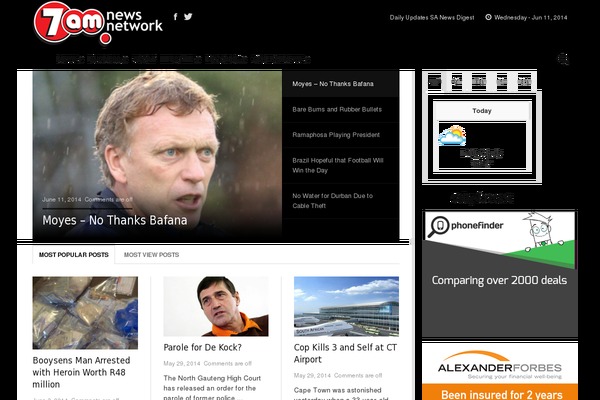600x400 pixels.
Task: Open the search magnifier icon in navigation bar
Action: coord(563,59)
